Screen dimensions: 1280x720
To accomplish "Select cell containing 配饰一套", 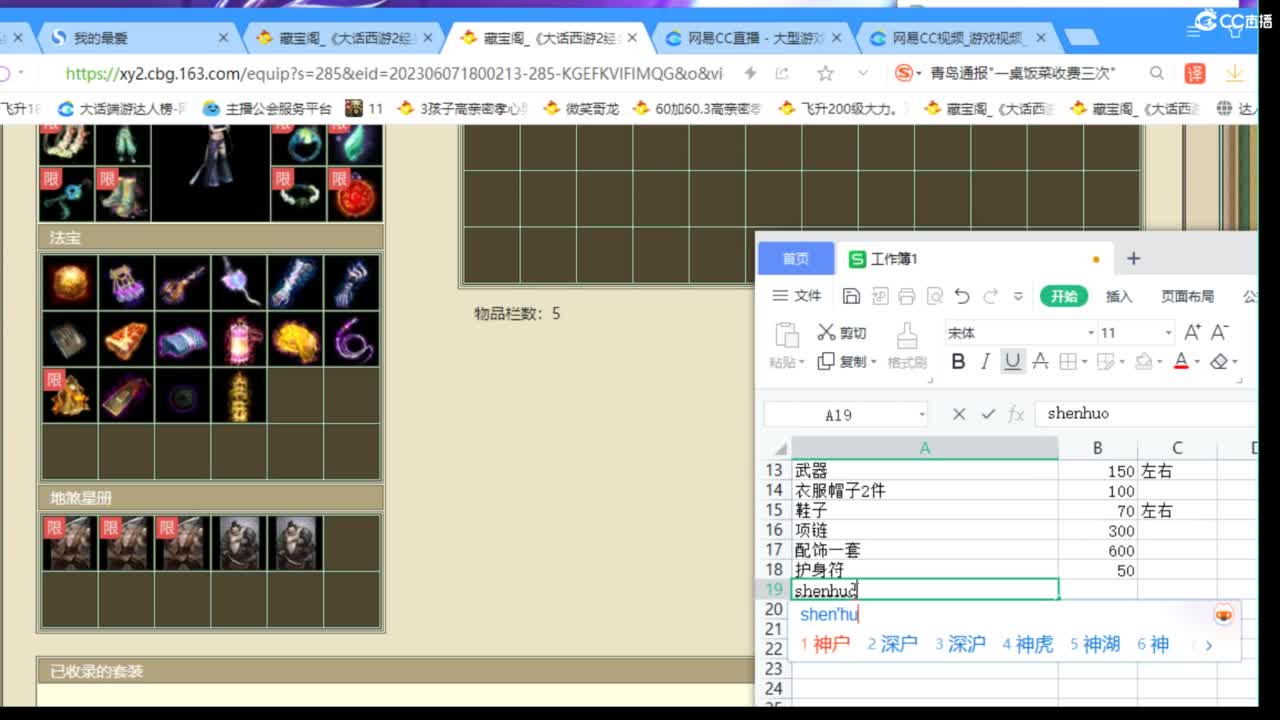I will tap(924, 550).
